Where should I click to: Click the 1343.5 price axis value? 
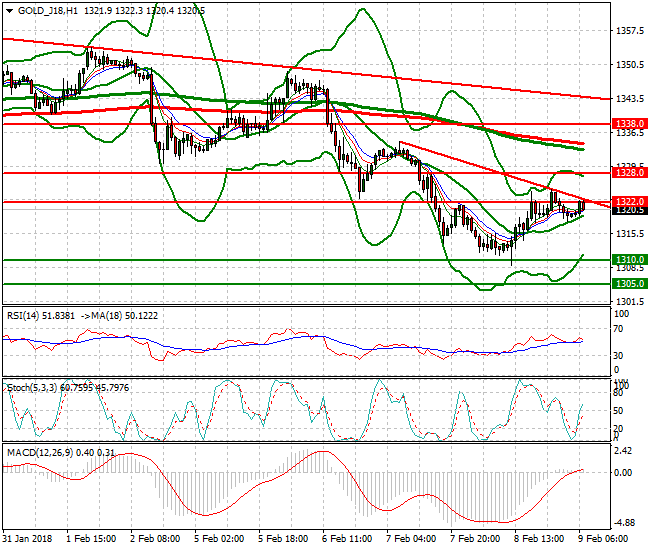[x=630, y=99]
